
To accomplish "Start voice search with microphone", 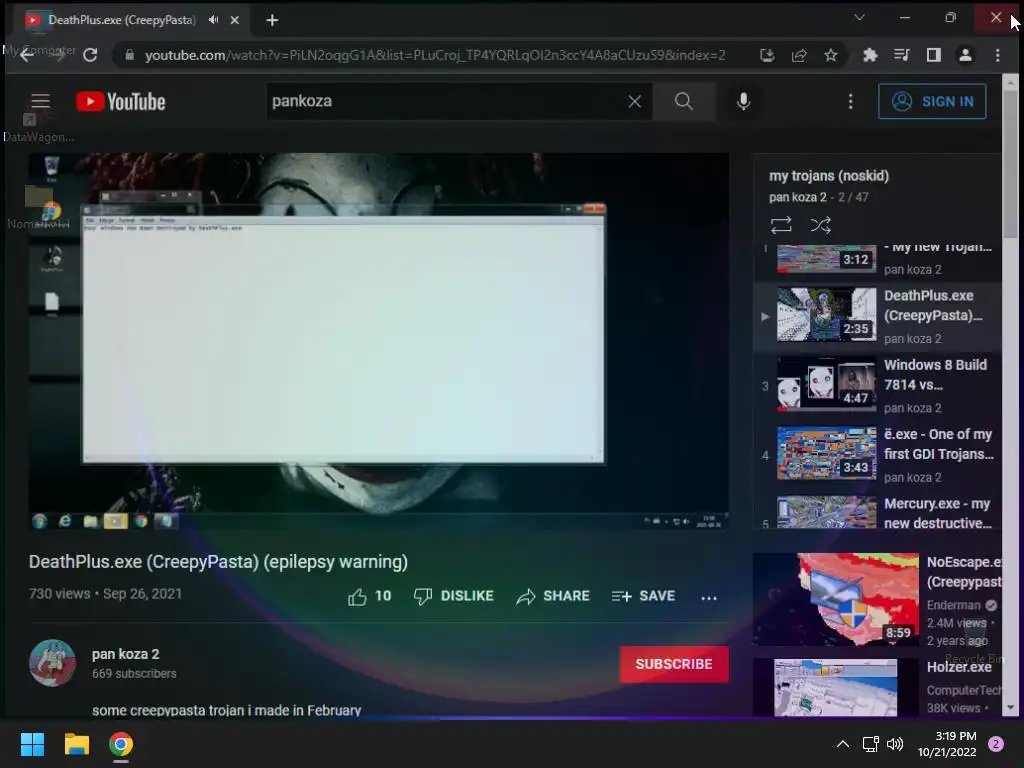I will click(x=743, y=101).
